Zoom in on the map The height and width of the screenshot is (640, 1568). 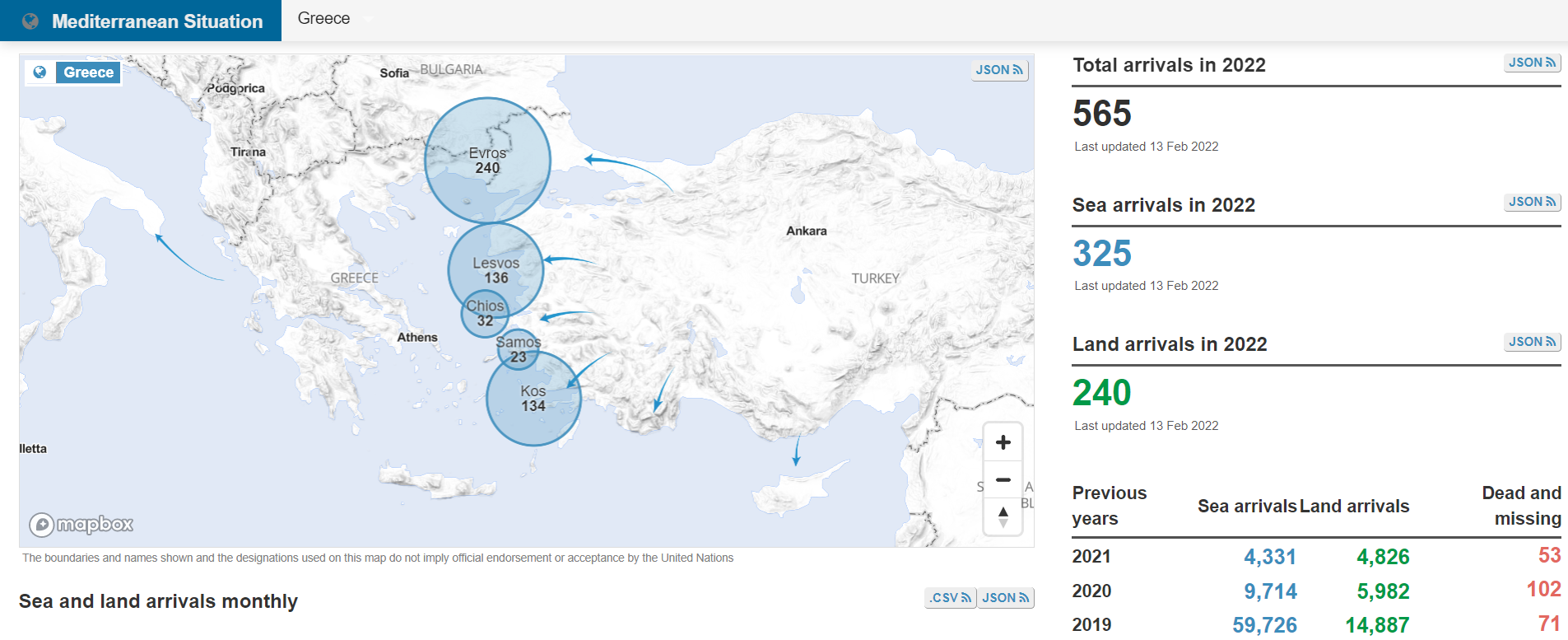point(1003,442)
